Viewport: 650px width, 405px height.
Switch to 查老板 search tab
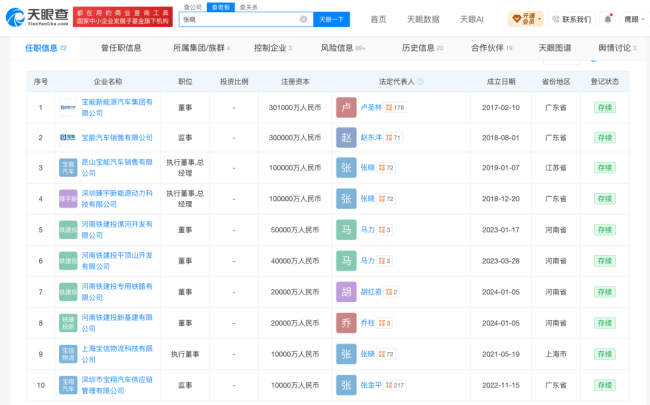click(221, 7)
